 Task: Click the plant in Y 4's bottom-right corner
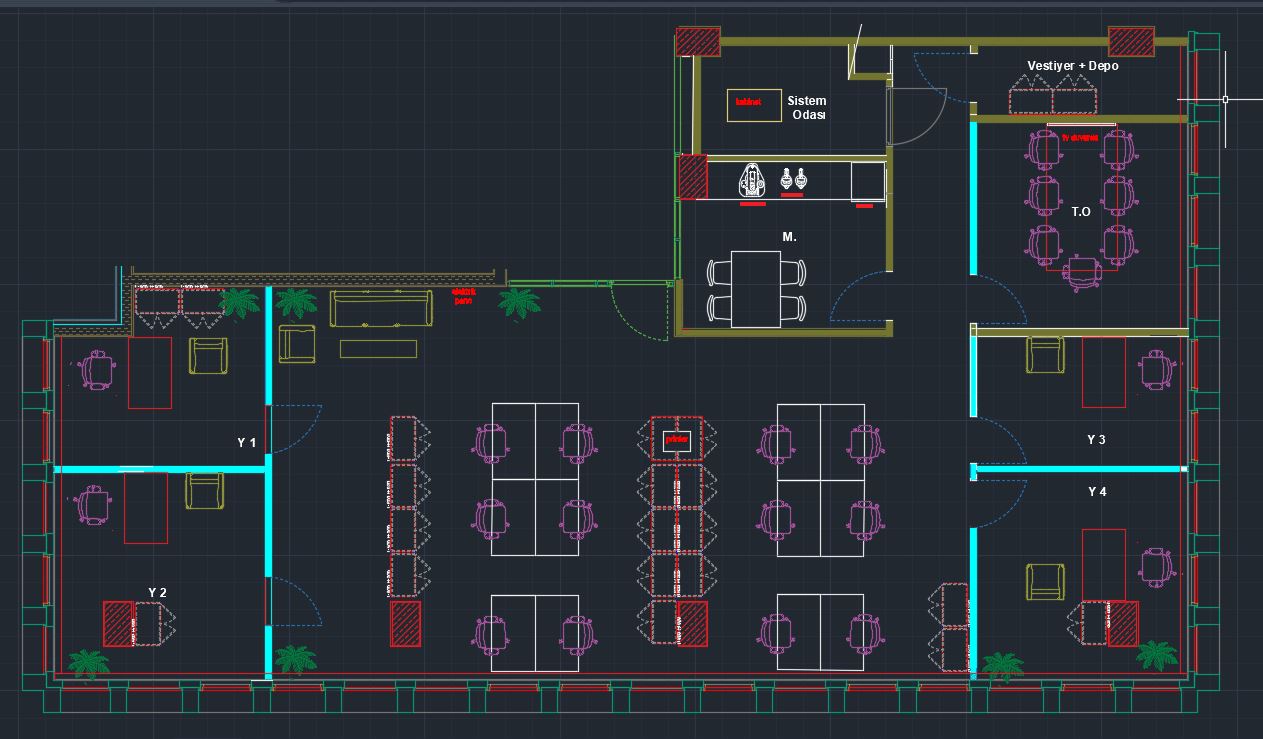(x=1156, y=656)
